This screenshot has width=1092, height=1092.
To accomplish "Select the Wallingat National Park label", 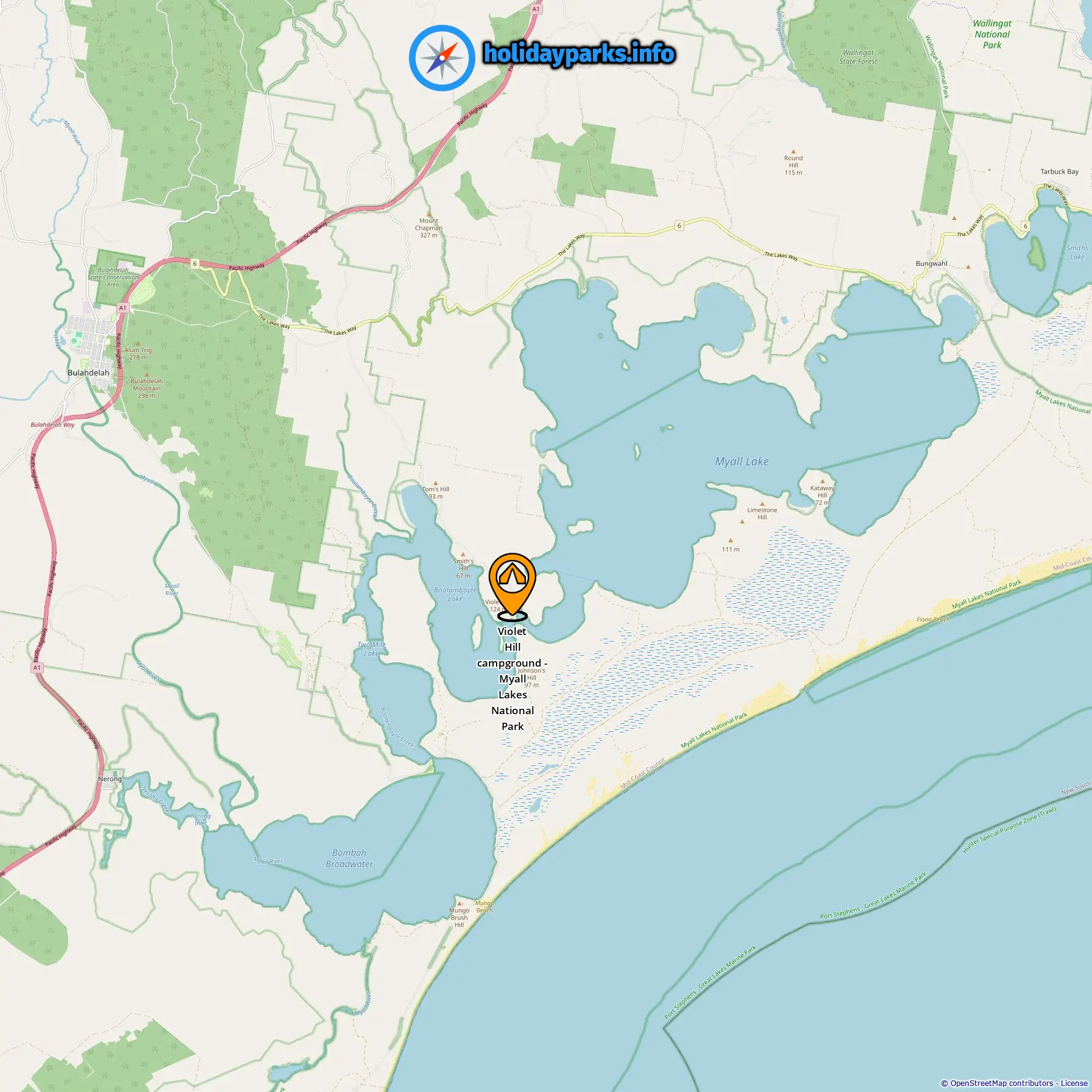I will 992,34.
